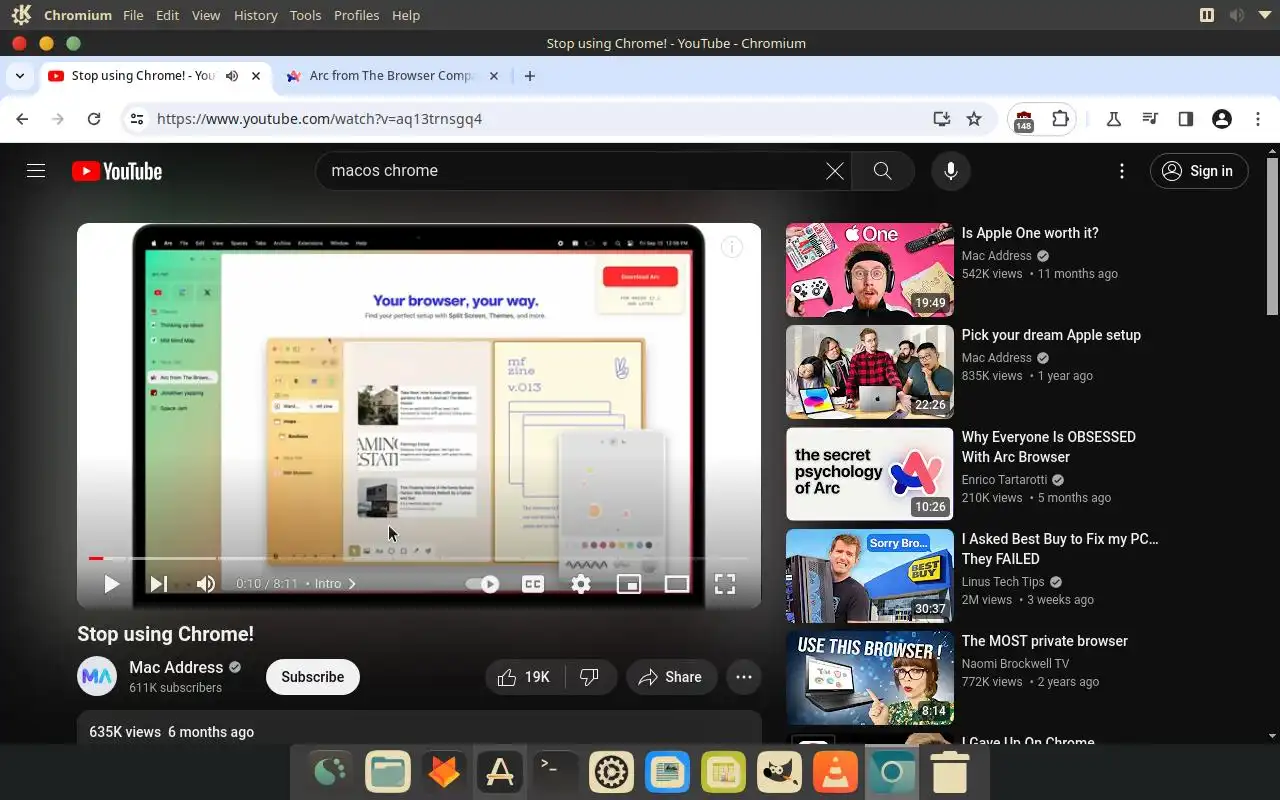
Task: Mute the tab via its audio icon
Action: (232, 76)
